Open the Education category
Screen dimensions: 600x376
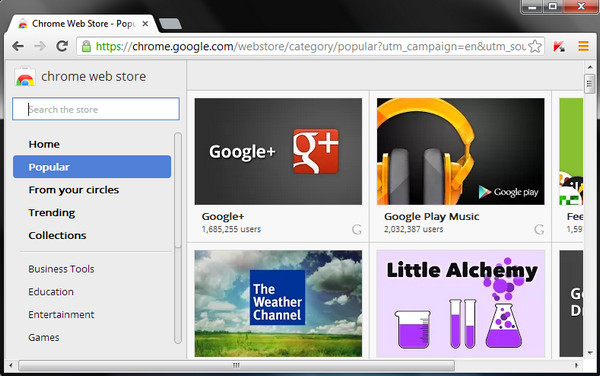(51, 292)
